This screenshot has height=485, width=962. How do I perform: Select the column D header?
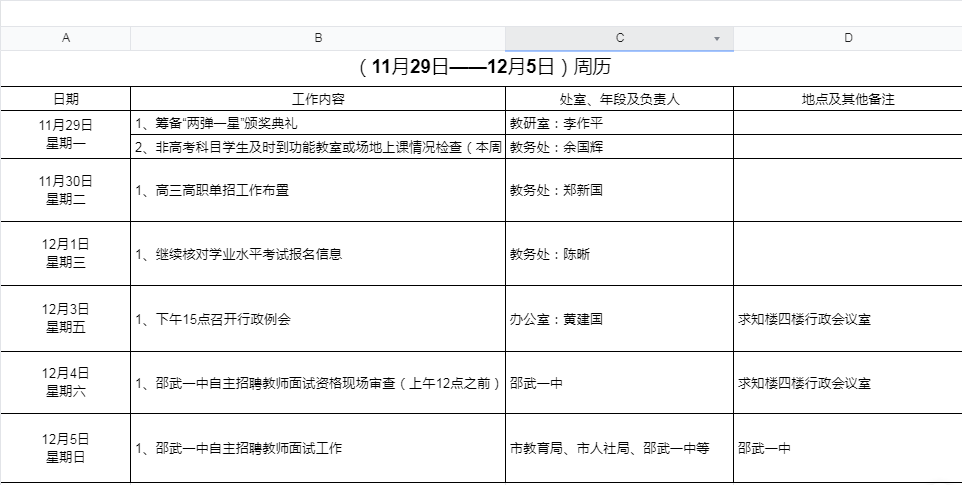848,38
